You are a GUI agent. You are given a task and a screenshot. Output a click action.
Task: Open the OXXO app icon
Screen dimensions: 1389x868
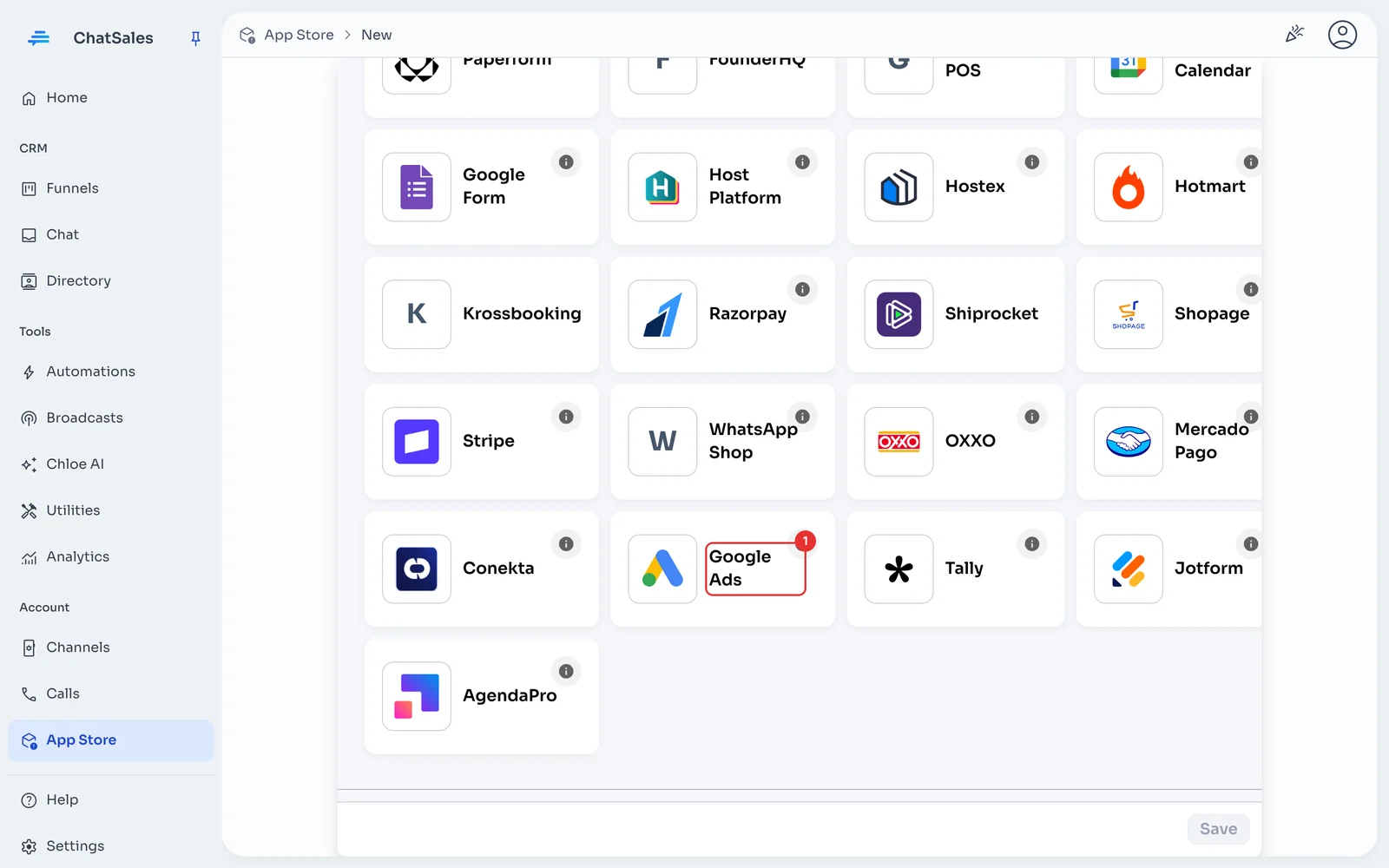coord(899,442)
